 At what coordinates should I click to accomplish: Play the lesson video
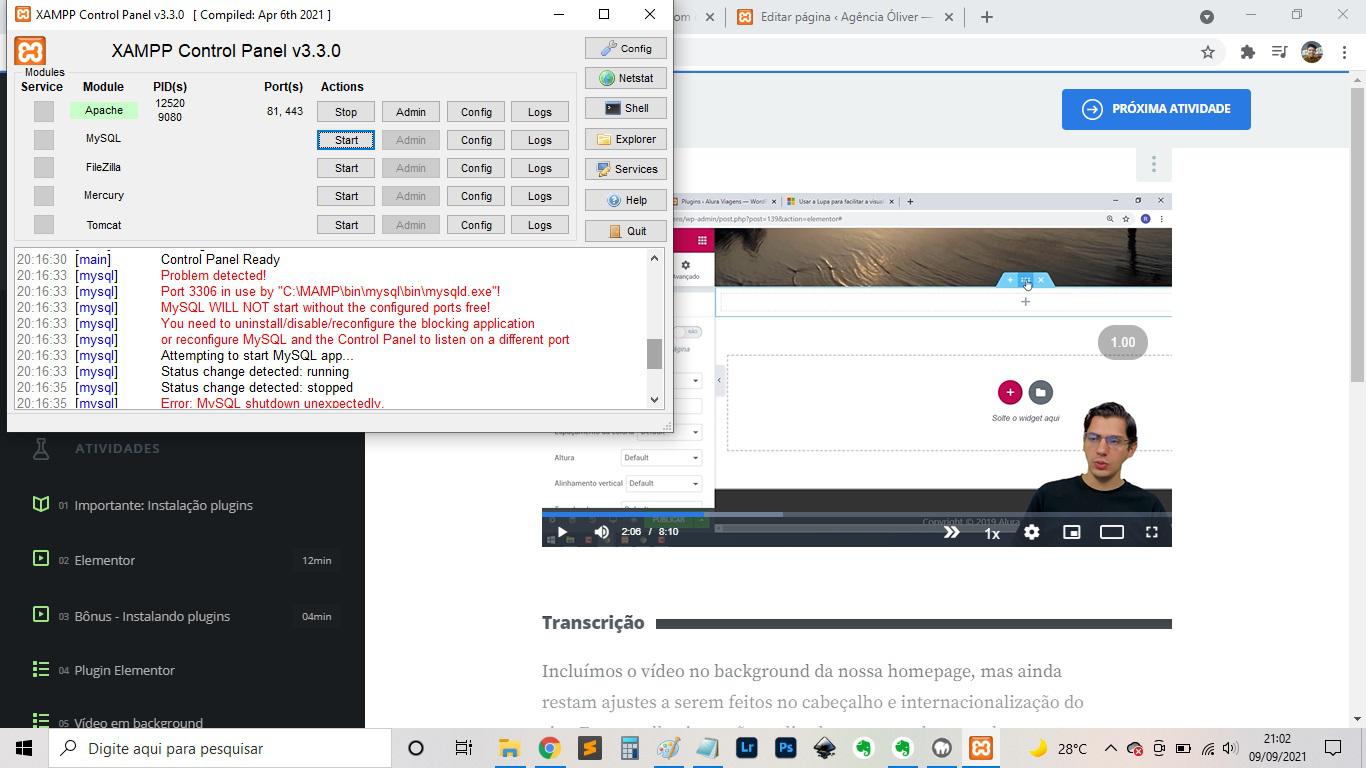pos(562,532)
